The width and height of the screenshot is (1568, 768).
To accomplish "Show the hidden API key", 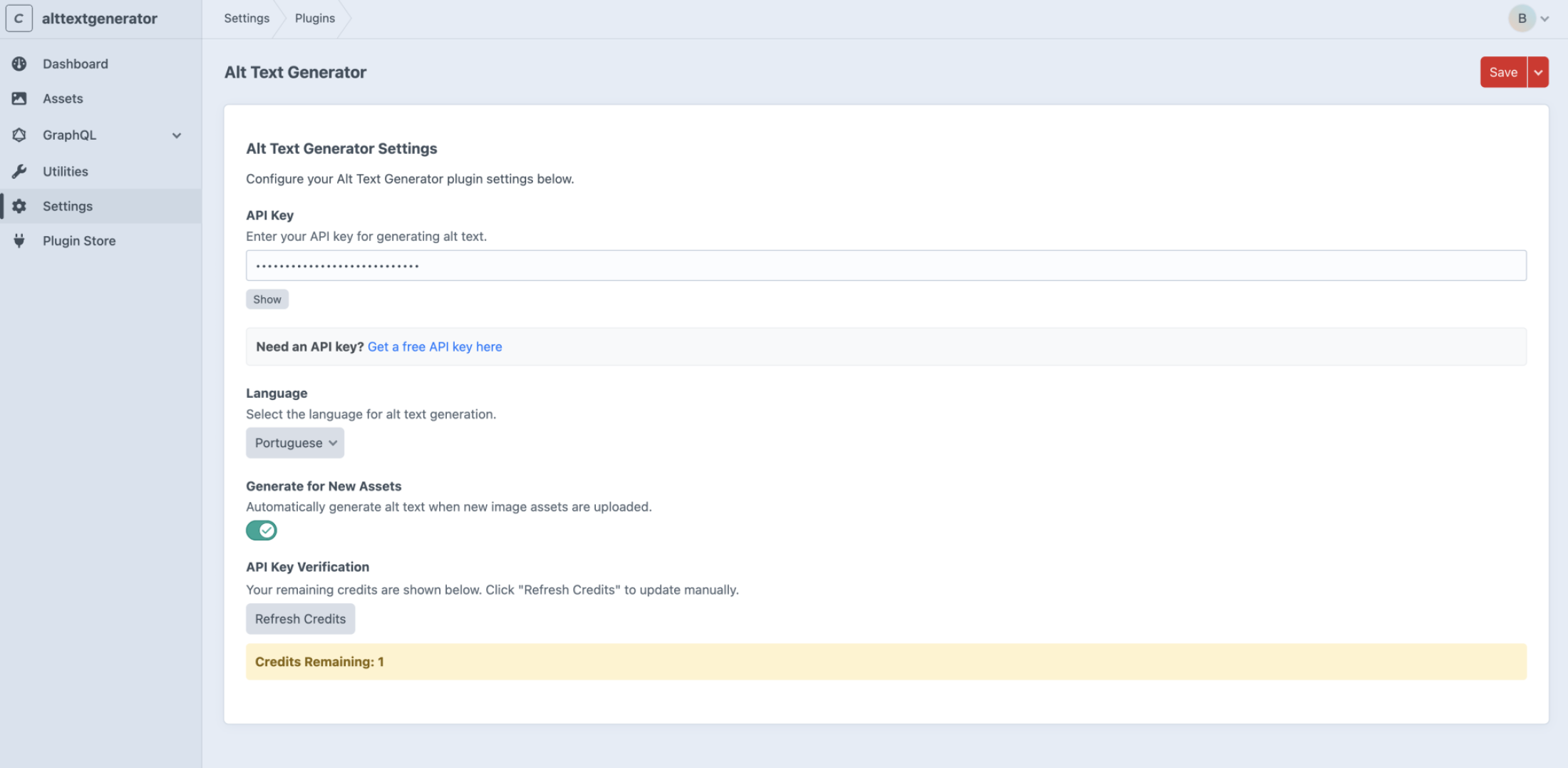I will tap(267, 299).
